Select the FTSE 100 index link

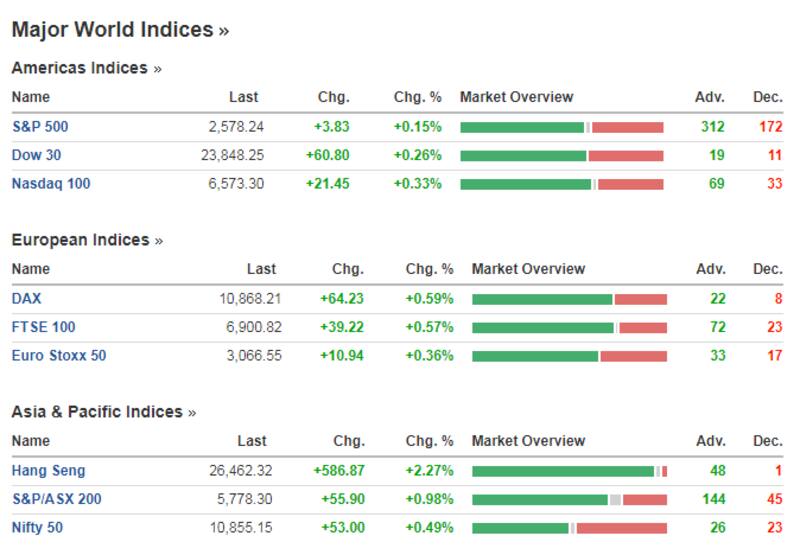point(43,327)
